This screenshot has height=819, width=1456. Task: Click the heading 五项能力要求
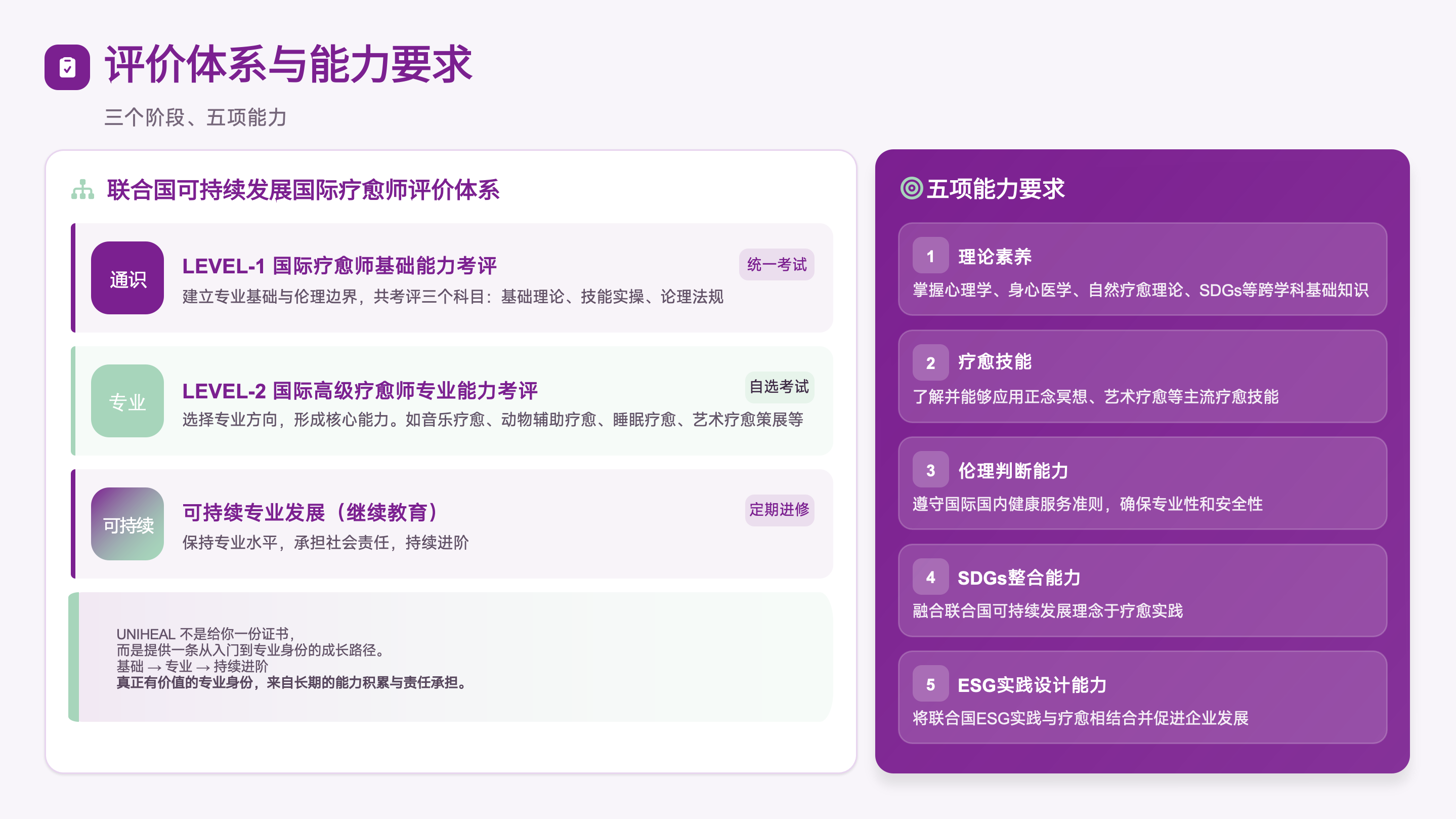(x=995, y=189)
